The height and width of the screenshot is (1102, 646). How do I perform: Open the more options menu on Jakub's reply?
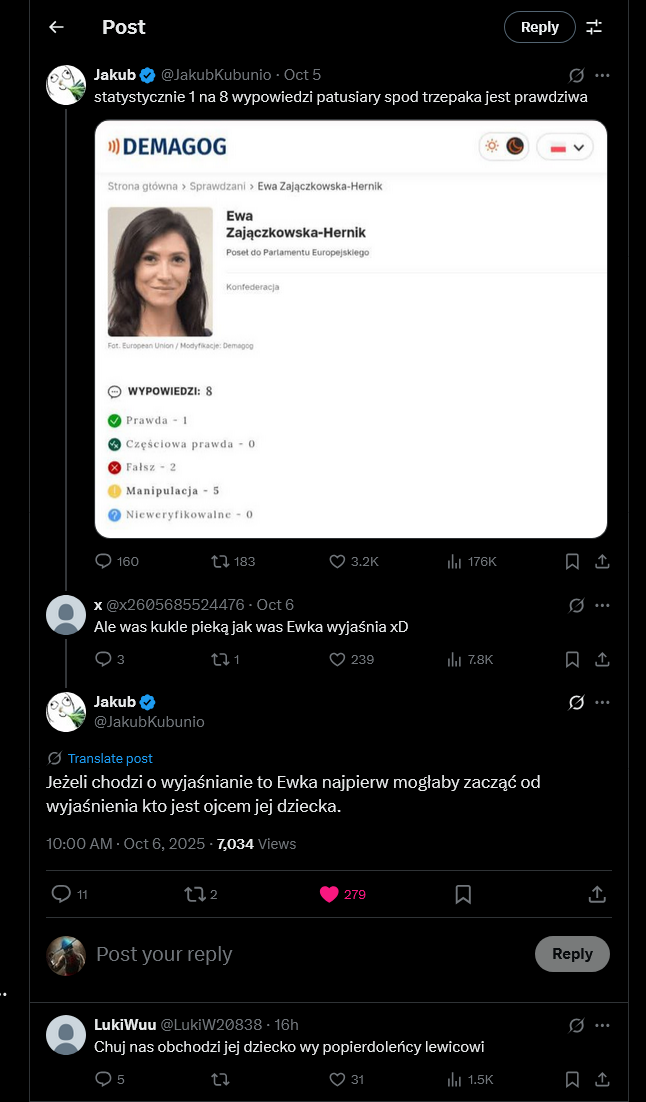coord(602,702)
